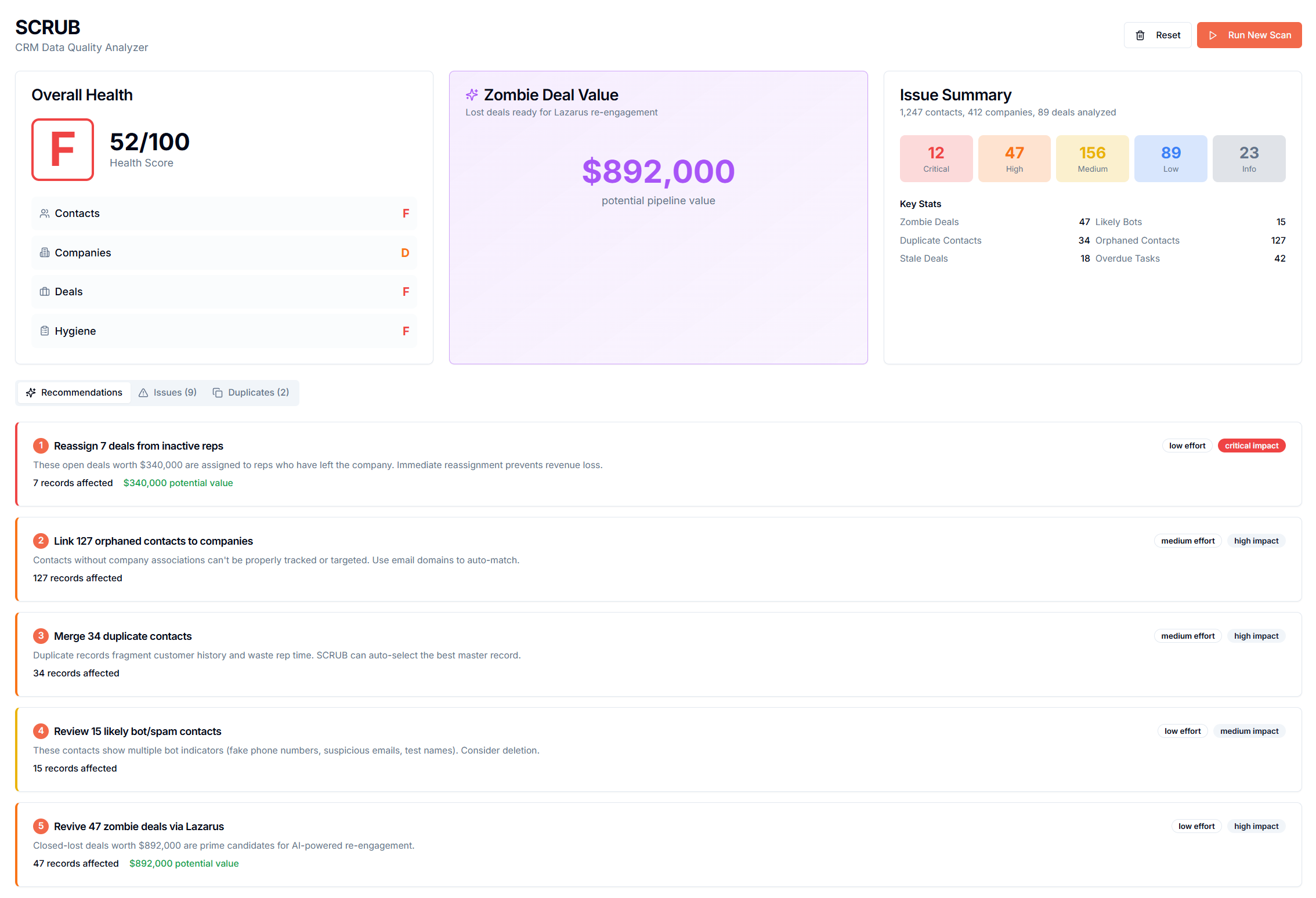Click the warning triangle icon on Issues tab
This screenshot has height=898, width=1316.
click(x=143, y=393)
